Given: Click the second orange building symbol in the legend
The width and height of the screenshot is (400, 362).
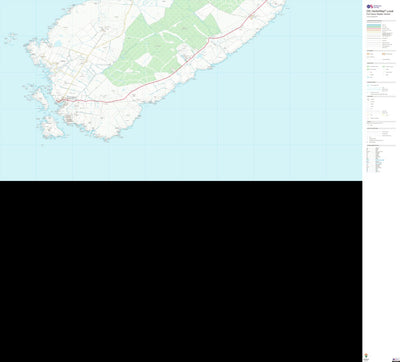Looking at the screenshot, I should pos(384,54).
